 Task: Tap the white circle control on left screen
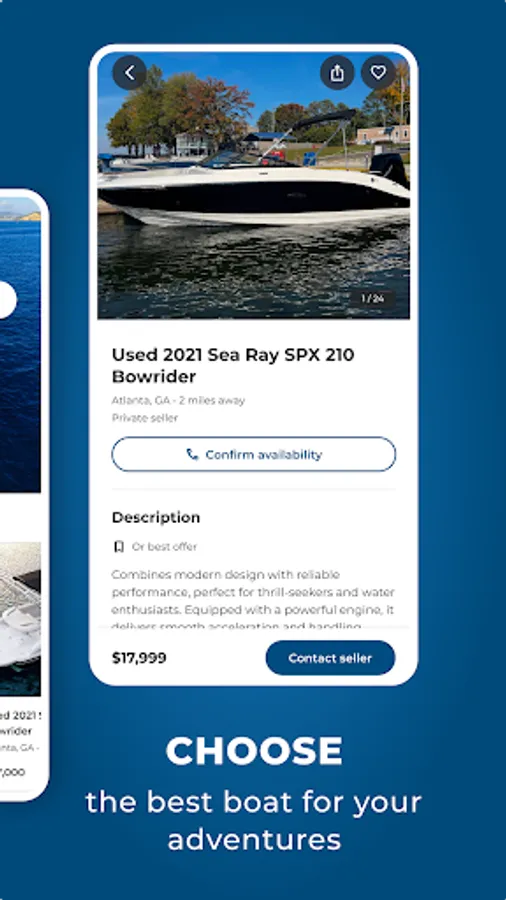[7, 300]
